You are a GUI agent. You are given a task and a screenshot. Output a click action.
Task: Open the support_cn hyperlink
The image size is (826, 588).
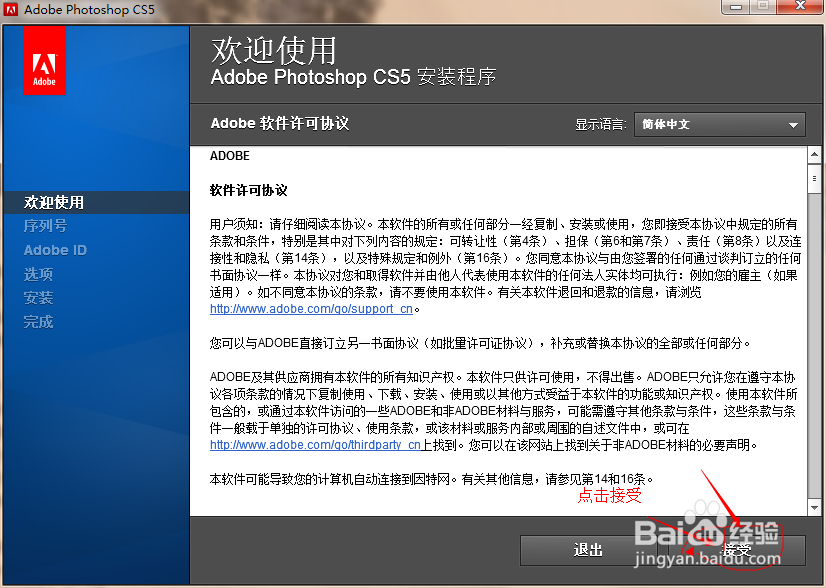[311, 309]
